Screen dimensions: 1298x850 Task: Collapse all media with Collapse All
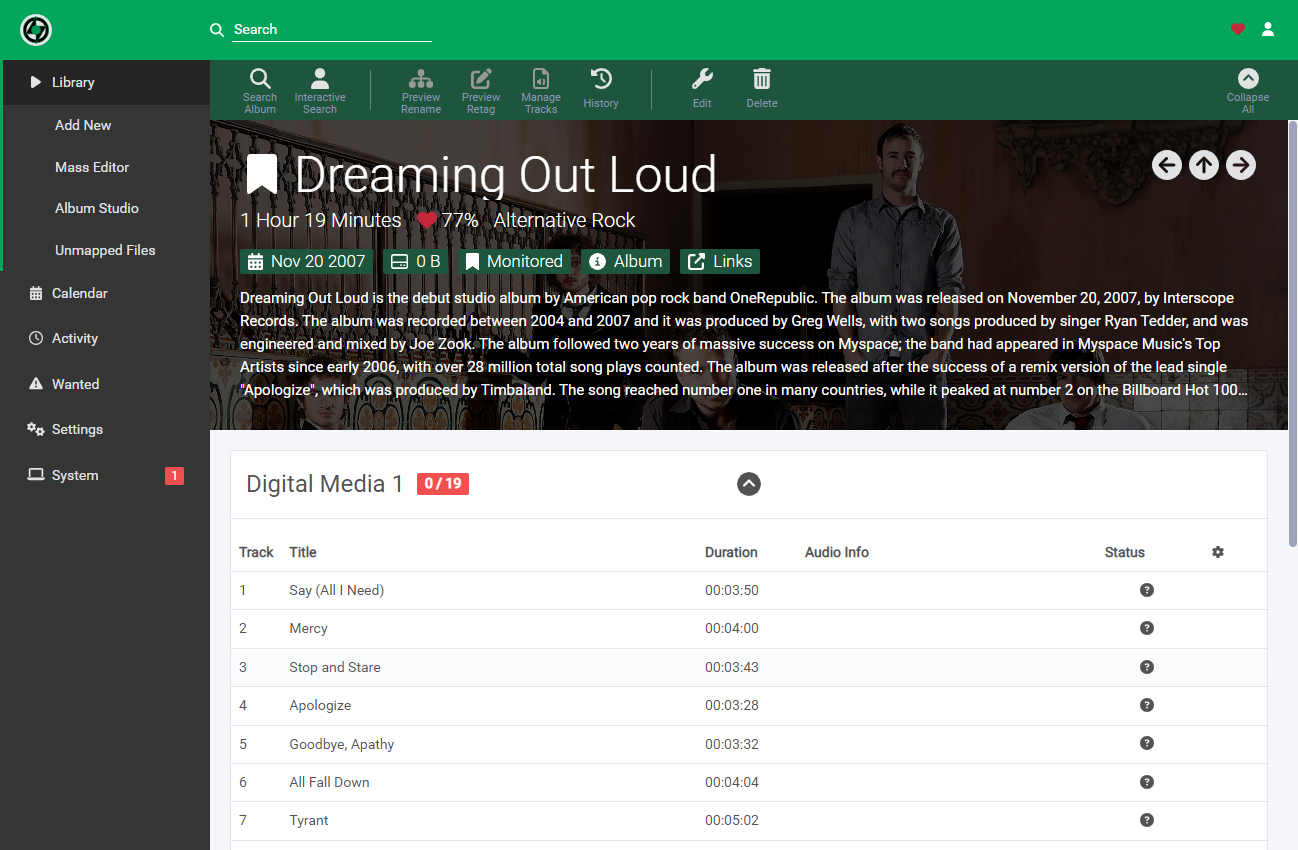1248,91
